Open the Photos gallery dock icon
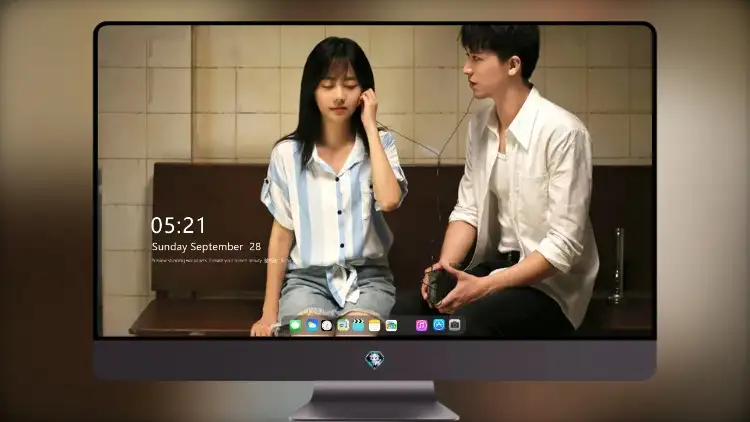Image resolution: width=750 pixels, height=422 pixels. coord(391,326)
